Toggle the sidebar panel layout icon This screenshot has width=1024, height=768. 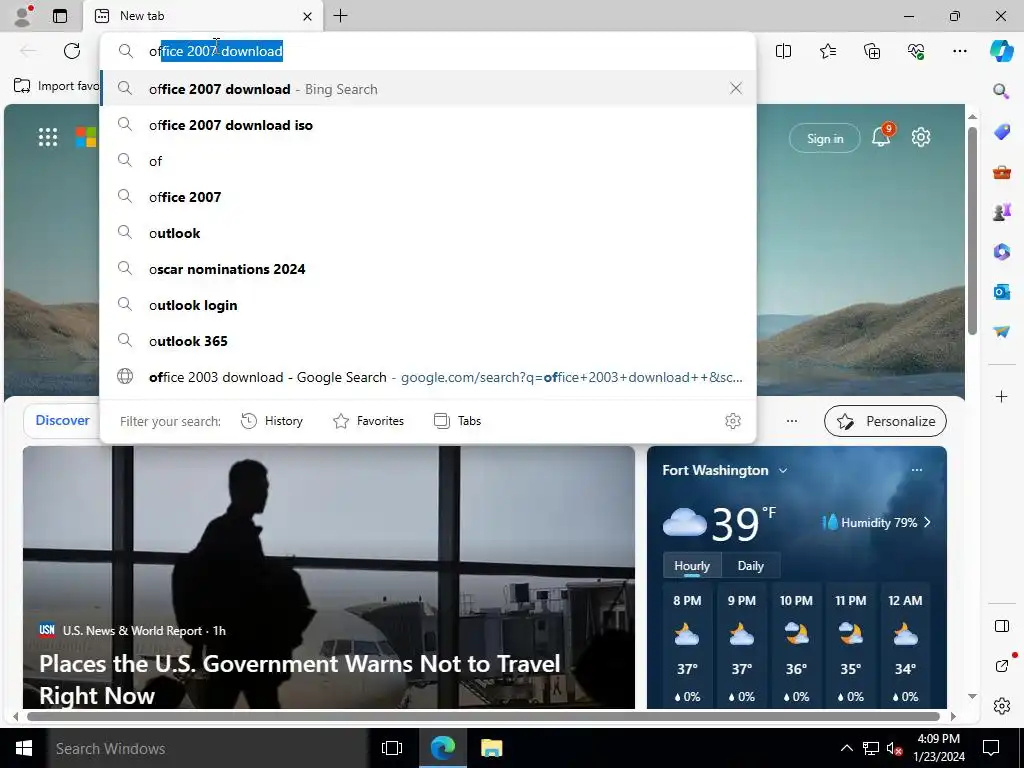point(1001,626)
